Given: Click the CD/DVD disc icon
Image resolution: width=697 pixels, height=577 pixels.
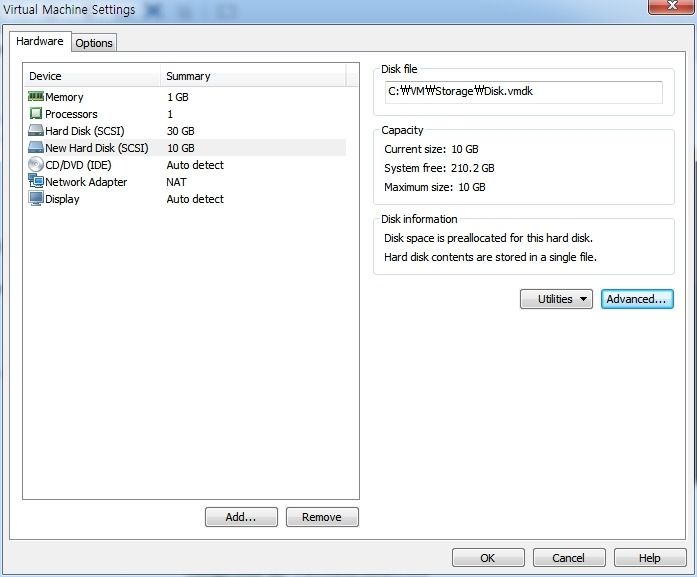Looking at the screenshot, I should click(36, 164).
